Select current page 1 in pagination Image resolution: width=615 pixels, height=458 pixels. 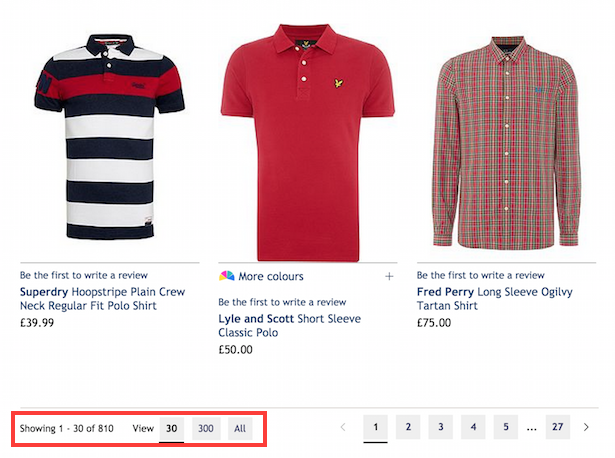(x=376, y=428)
